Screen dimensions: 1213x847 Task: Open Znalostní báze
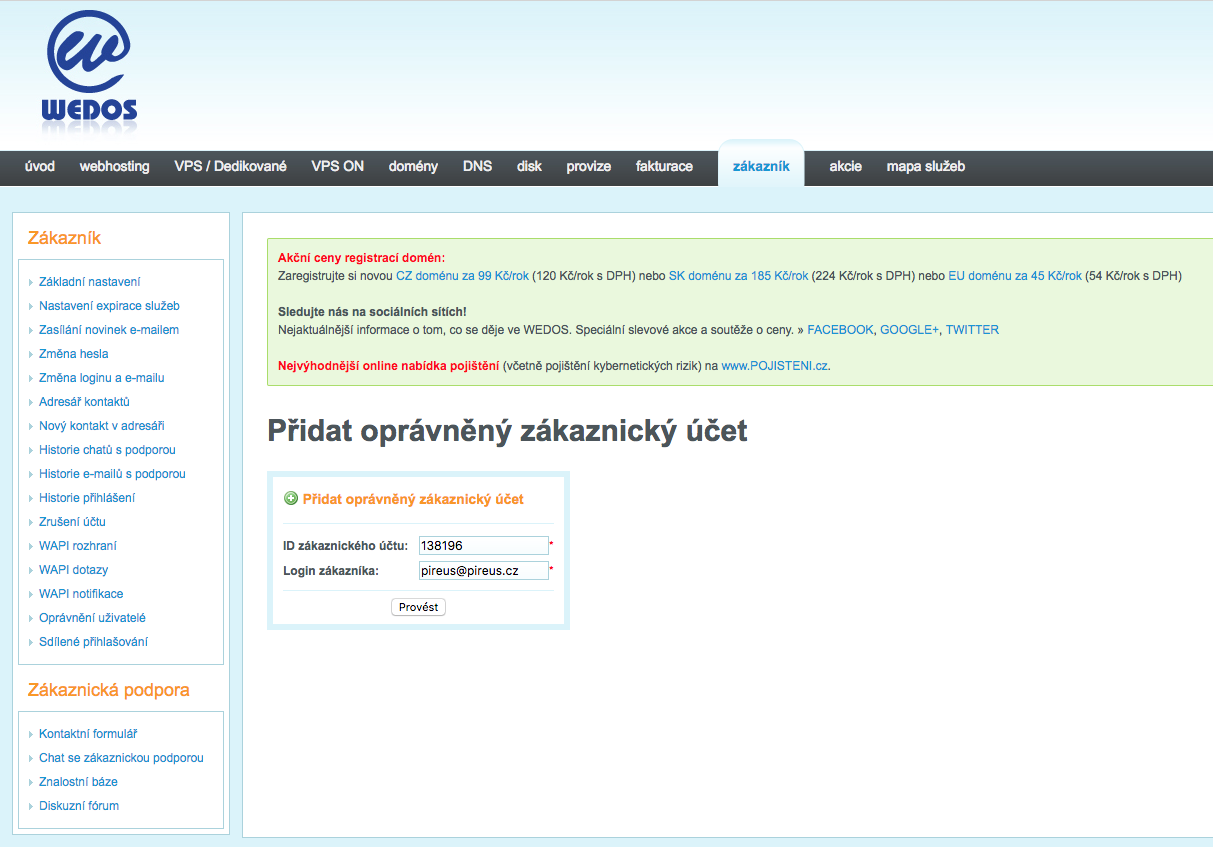[78, 782]
